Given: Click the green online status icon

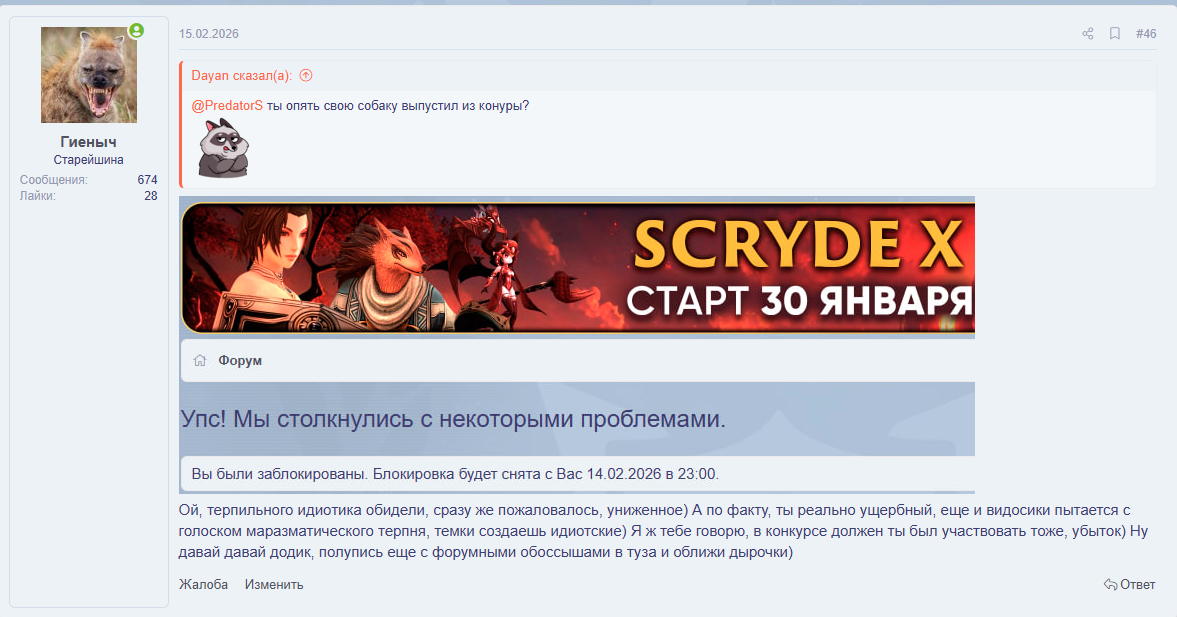Looking at the screenshot, I should pos(136,31).
